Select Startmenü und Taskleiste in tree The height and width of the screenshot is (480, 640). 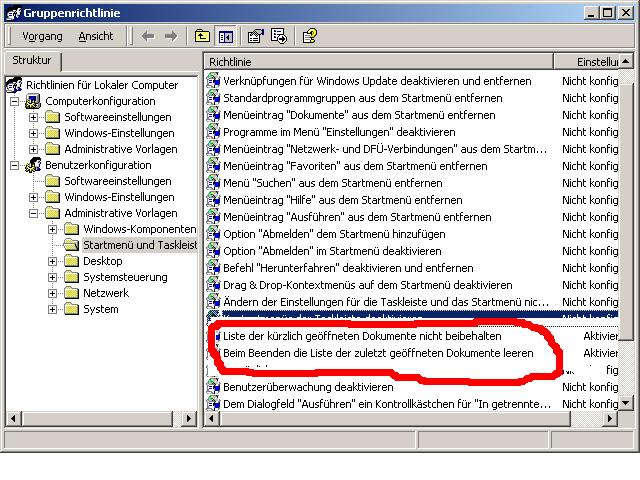click(x=140, y=245)
